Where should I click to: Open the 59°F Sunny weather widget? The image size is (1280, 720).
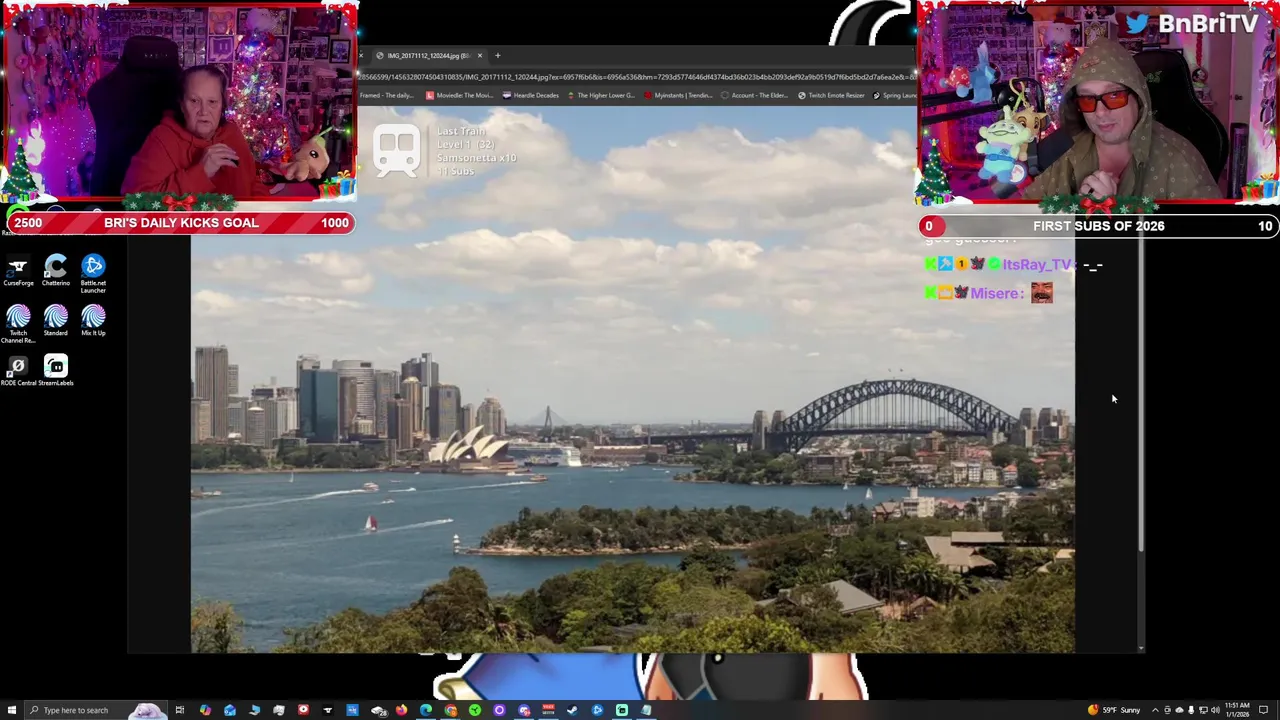[1114, 710]
